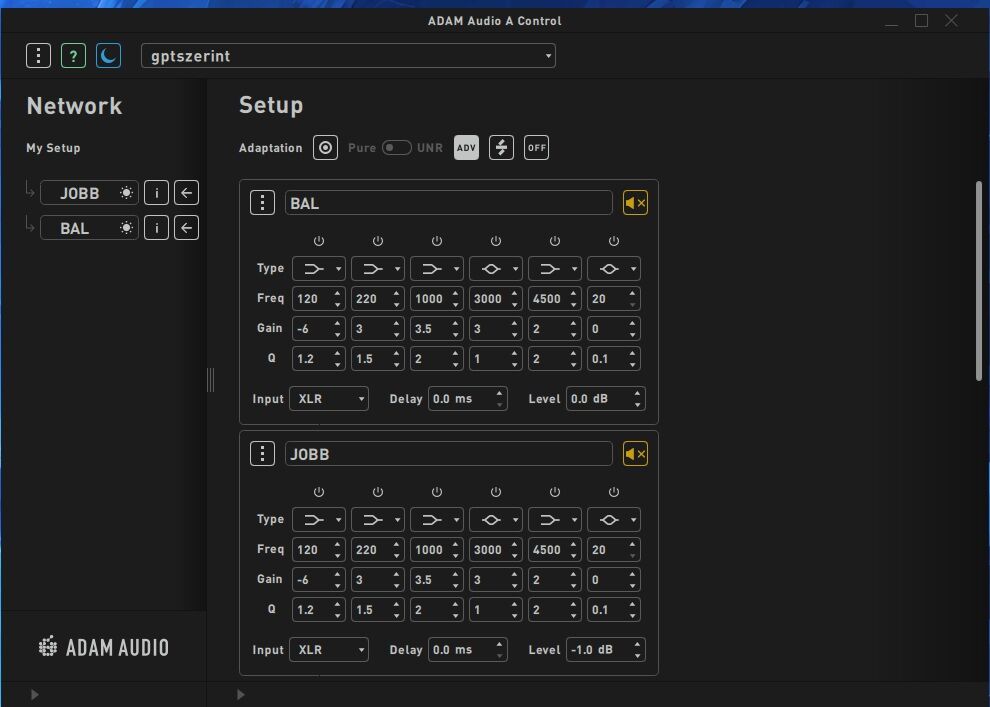Click the JOBB Delay 0.0 ms field
The height and width of the screenshot is (707, 990).
point(467,650)
